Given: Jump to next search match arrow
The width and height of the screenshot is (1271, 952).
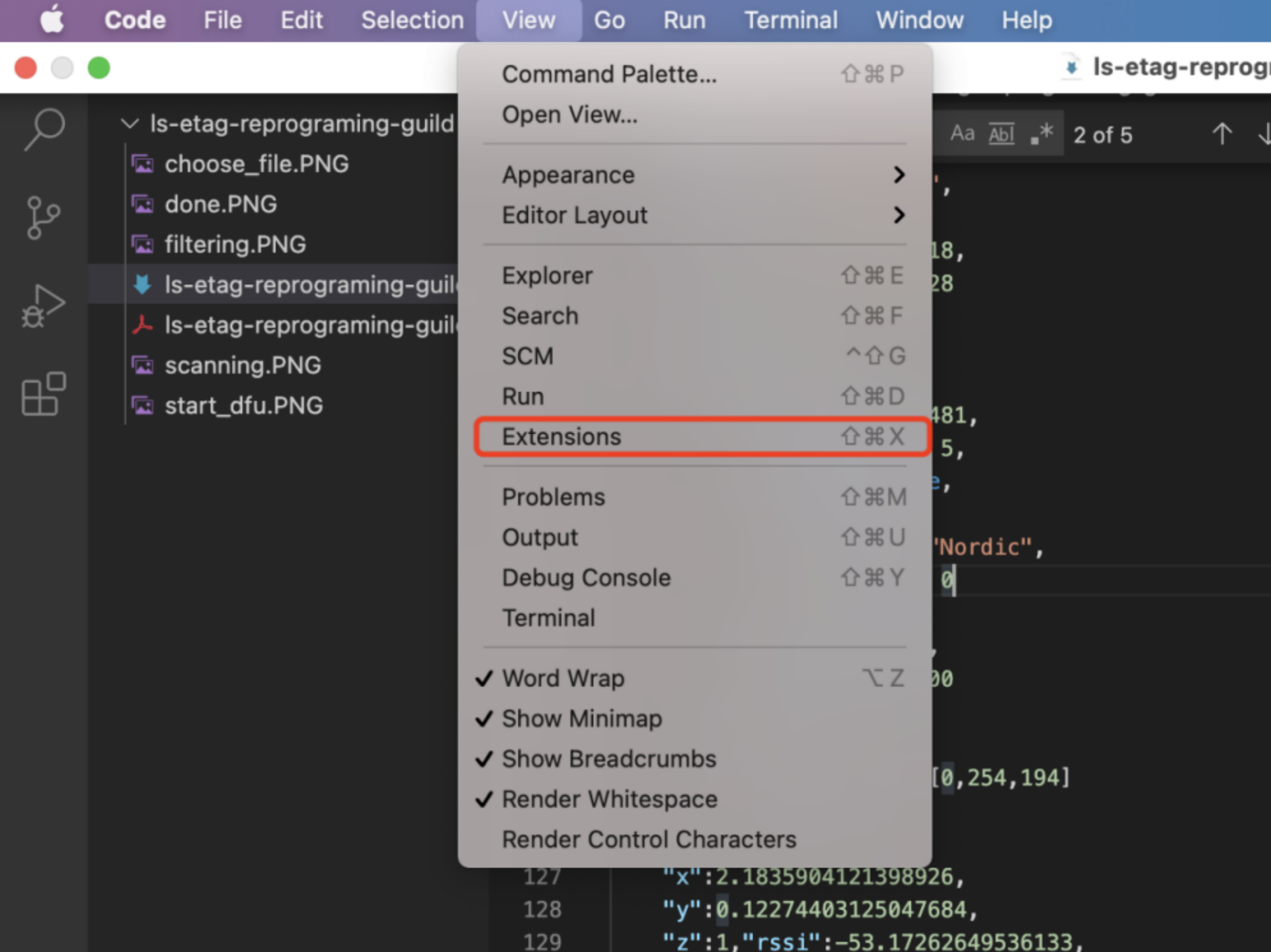Looking at the screenshot, I should (x=1265, y=134).
